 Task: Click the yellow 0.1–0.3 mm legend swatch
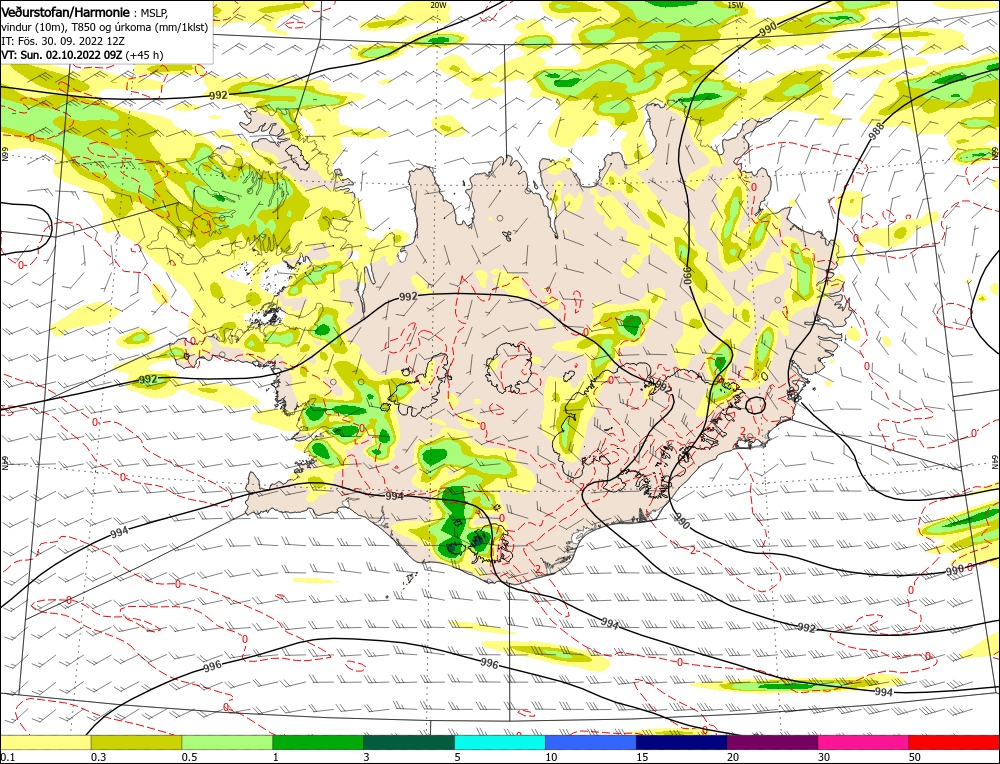click(x=45, y=742)
